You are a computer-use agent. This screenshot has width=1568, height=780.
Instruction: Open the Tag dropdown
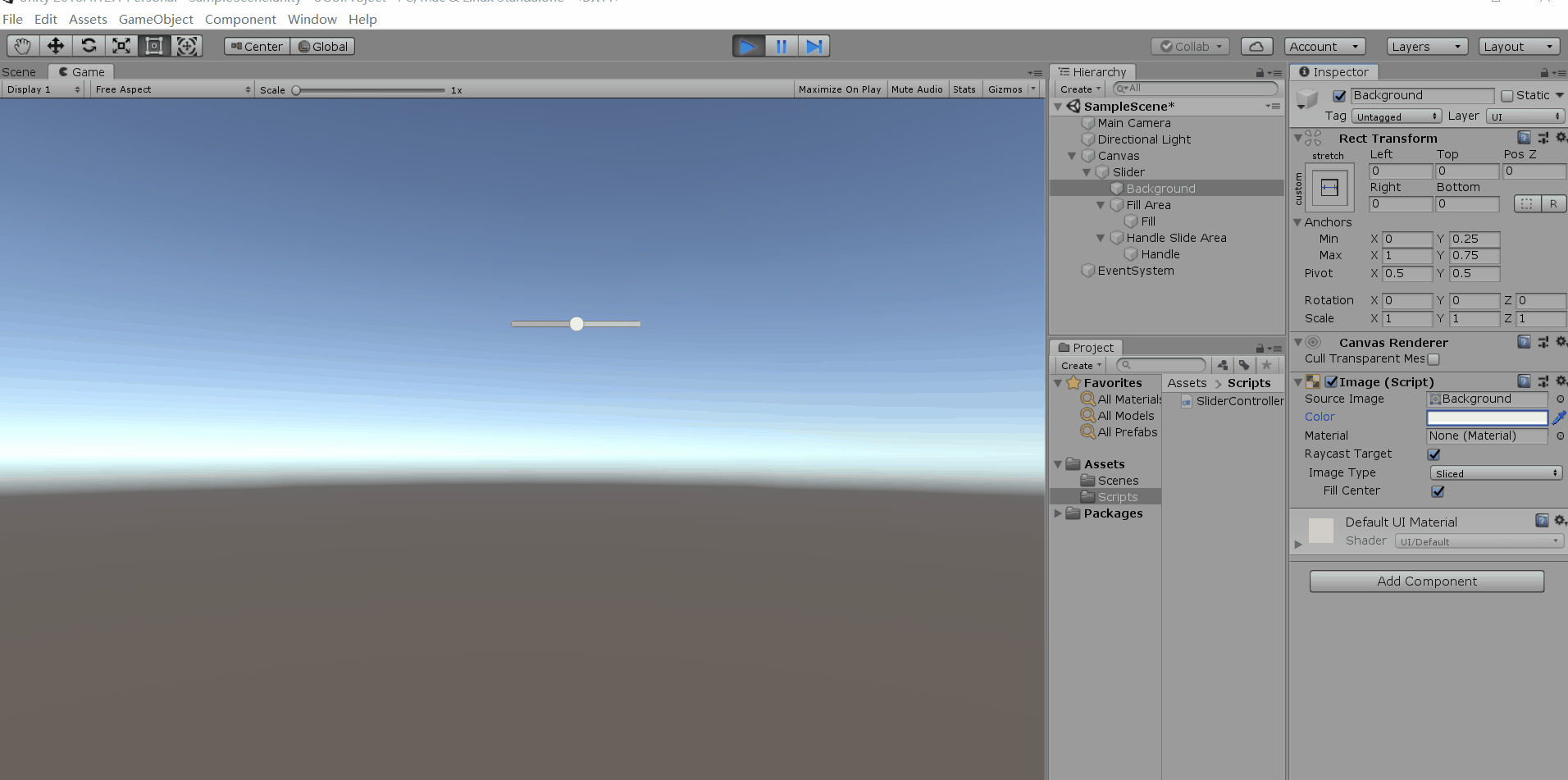pyautogui.click(x=1396, y=116)
